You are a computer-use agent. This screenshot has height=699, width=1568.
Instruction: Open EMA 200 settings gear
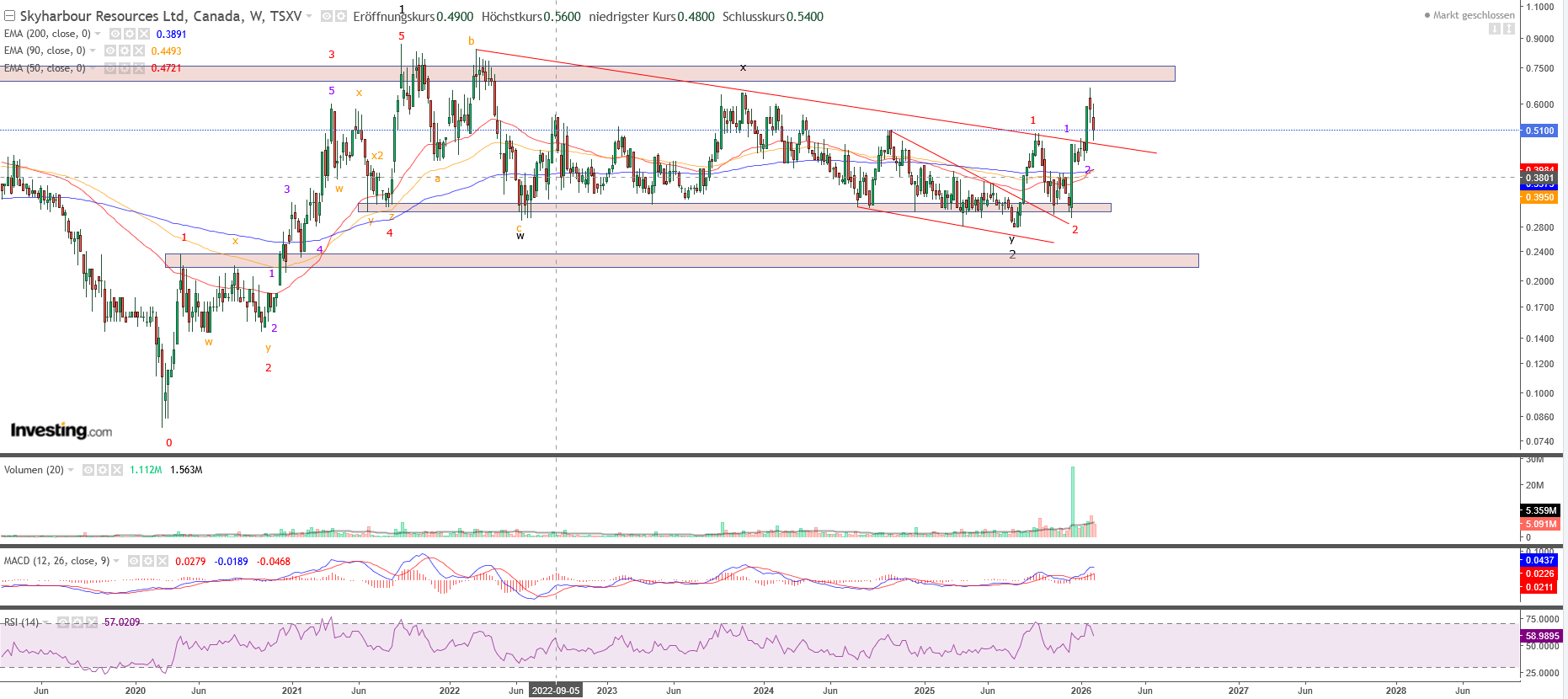tap(130, 34)
